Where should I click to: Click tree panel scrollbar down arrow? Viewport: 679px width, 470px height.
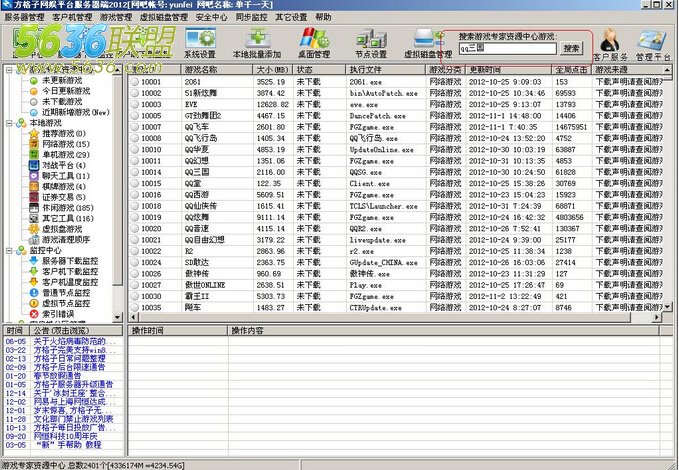click(117, 317)
